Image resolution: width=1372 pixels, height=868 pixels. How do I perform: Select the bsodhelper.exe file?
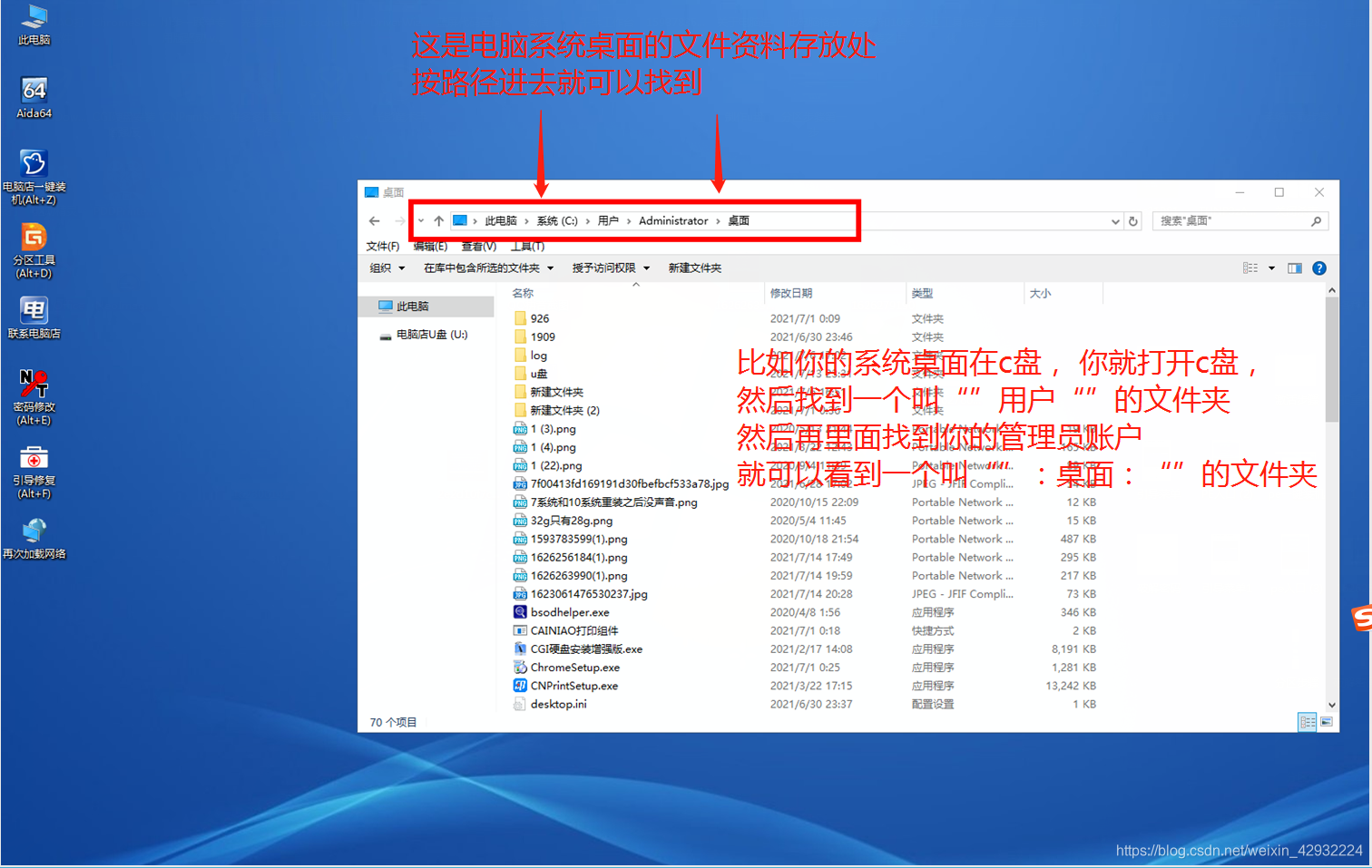570,612
